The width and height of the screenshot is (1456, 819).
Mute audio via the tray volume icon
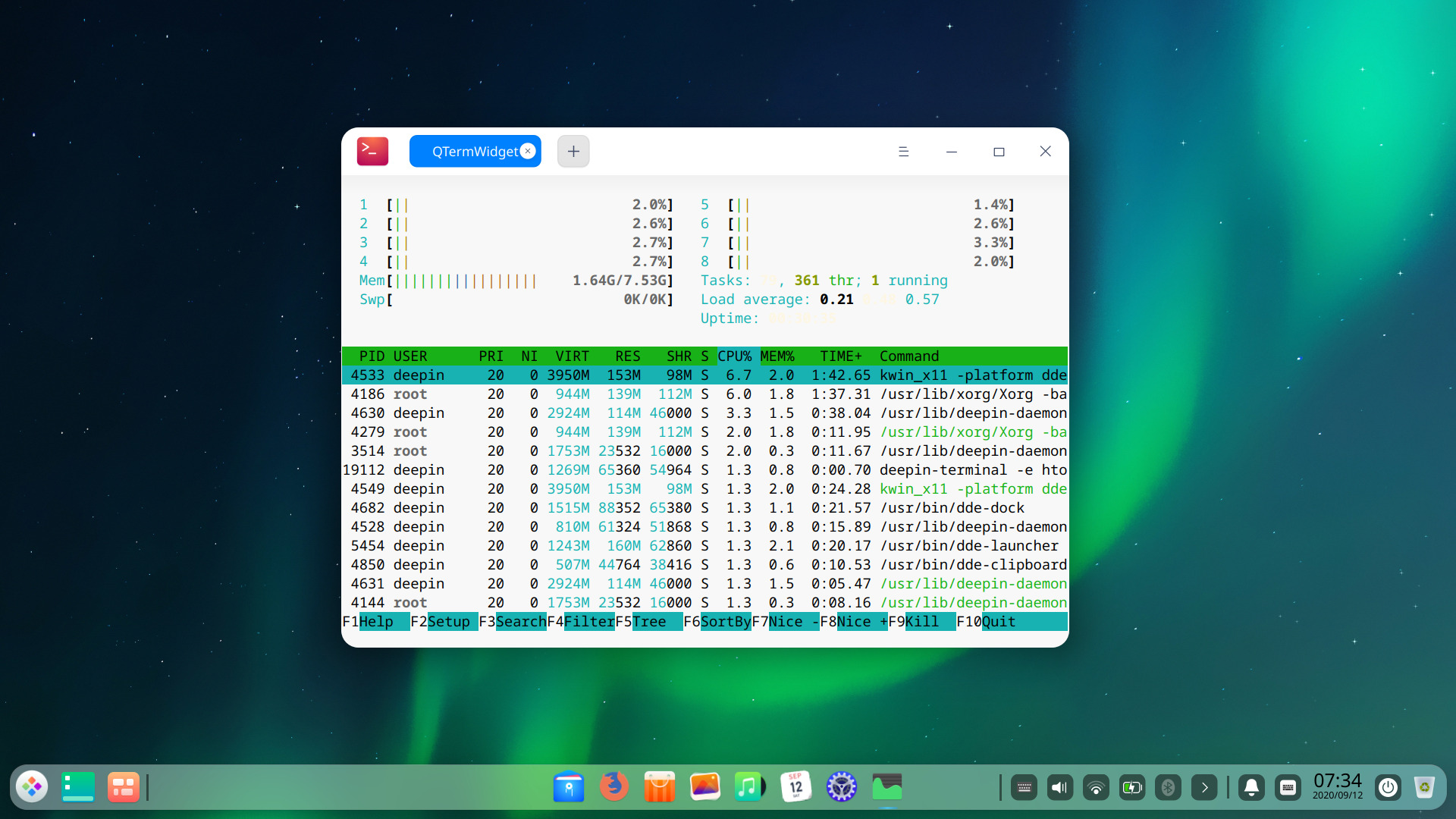click(x=1059, y=787)
